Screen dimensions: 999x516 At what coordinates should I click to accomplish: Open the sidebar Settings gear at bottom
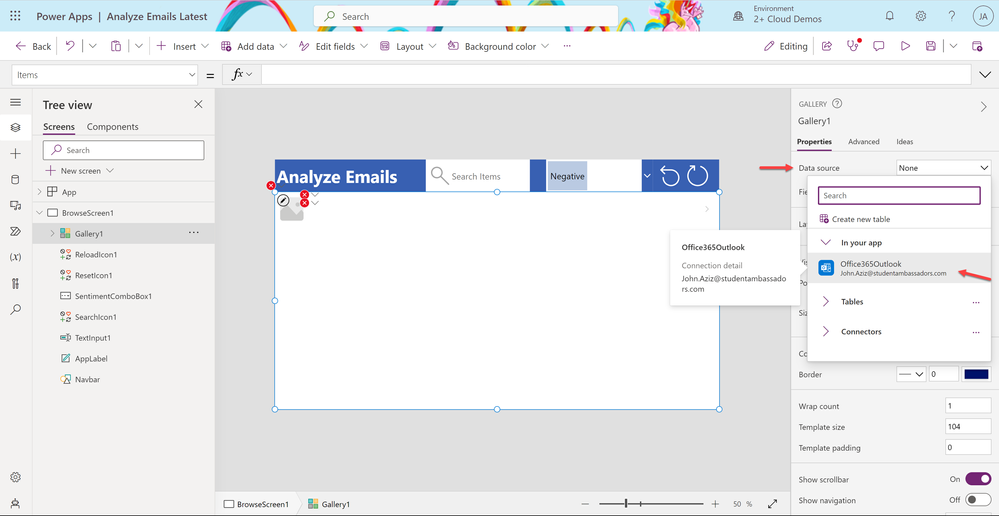pyautogui.click(x=16, y=477)
